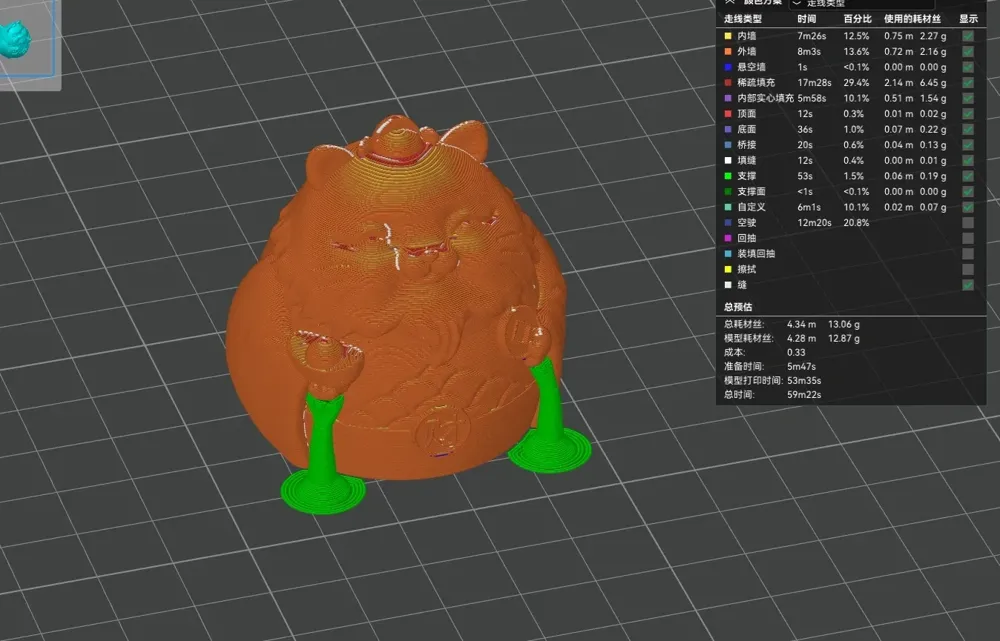Toggle 自定义 display checkbox
Screen dimensions: 1000x641
point(968,207)
